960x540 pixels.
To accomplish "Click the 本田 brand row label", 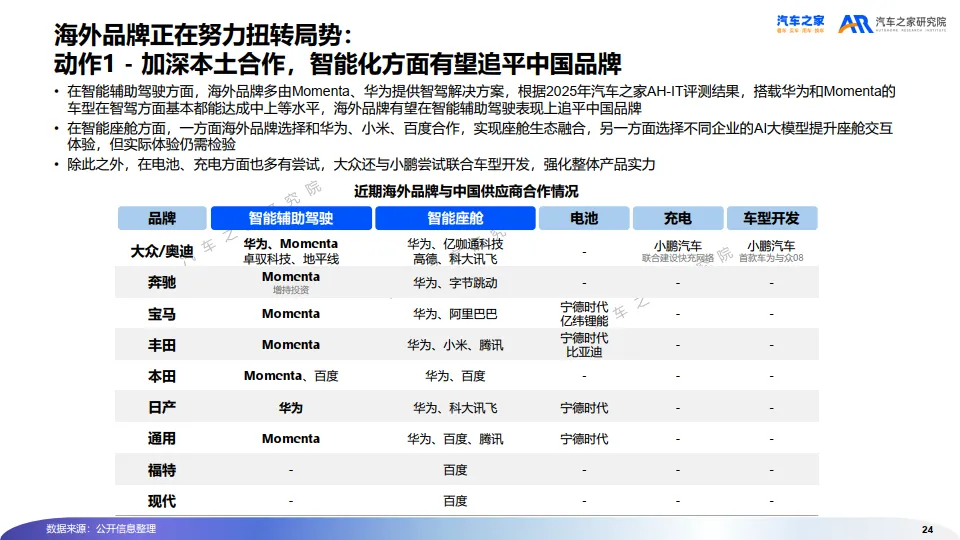I will click(x=162, y=376).
